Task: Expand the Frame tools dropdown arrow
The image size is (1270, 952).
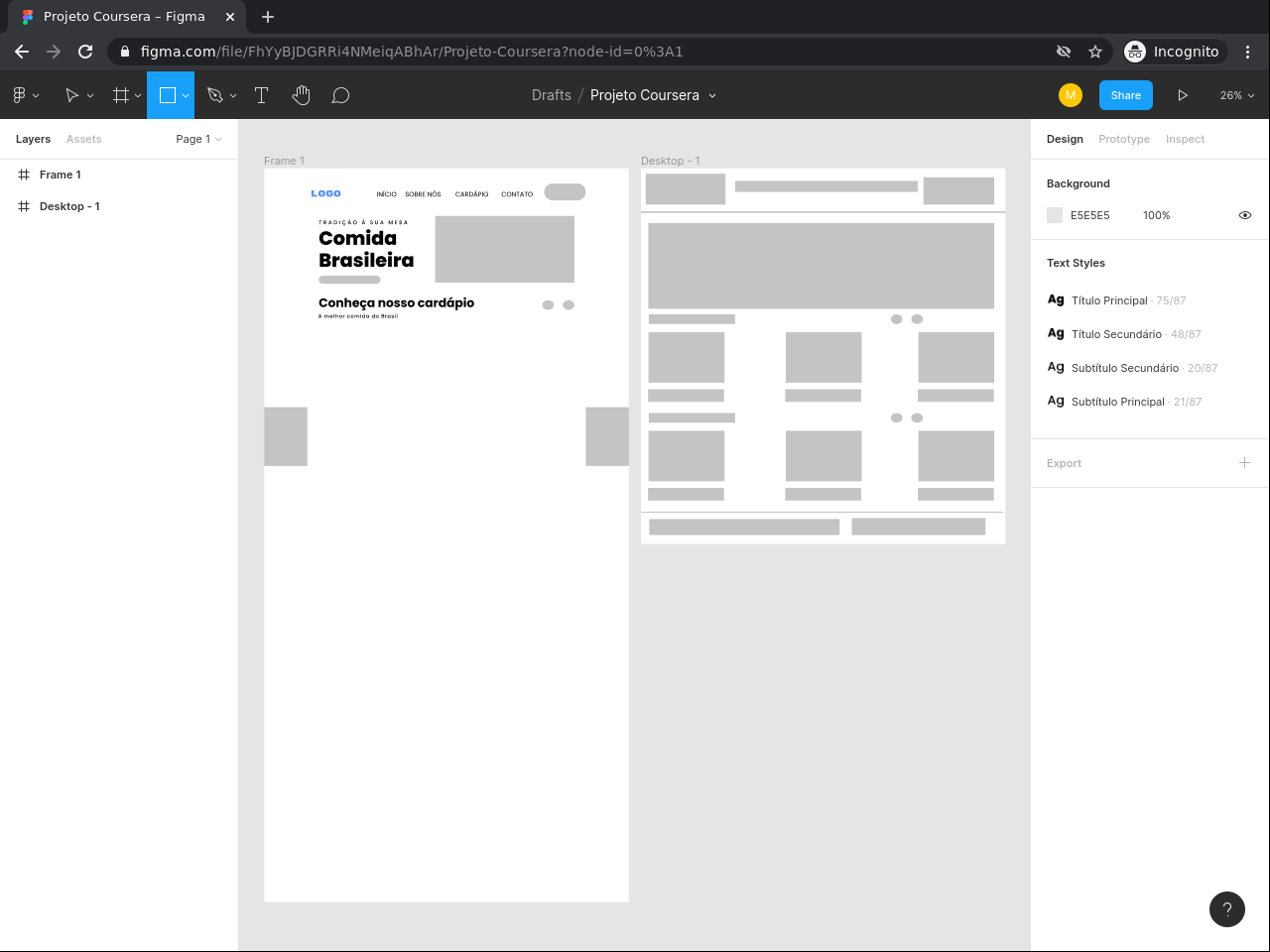Action: pyautogui.click(x=138, y=96)
